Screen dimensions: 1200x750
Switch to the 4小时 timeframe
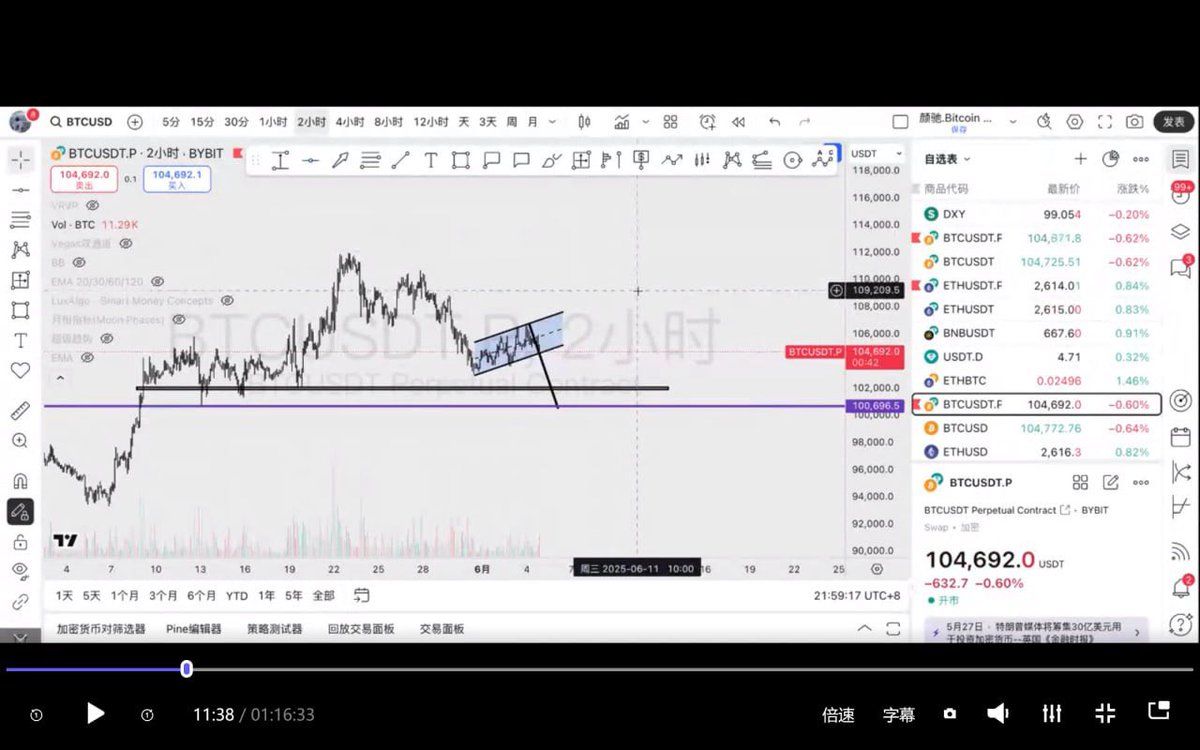(349, 122)
